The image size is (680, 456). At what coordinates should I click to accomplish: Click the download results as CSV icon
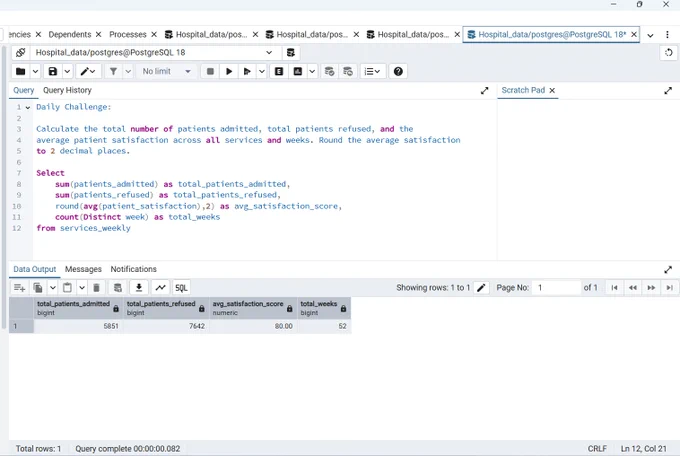[139, 288]
